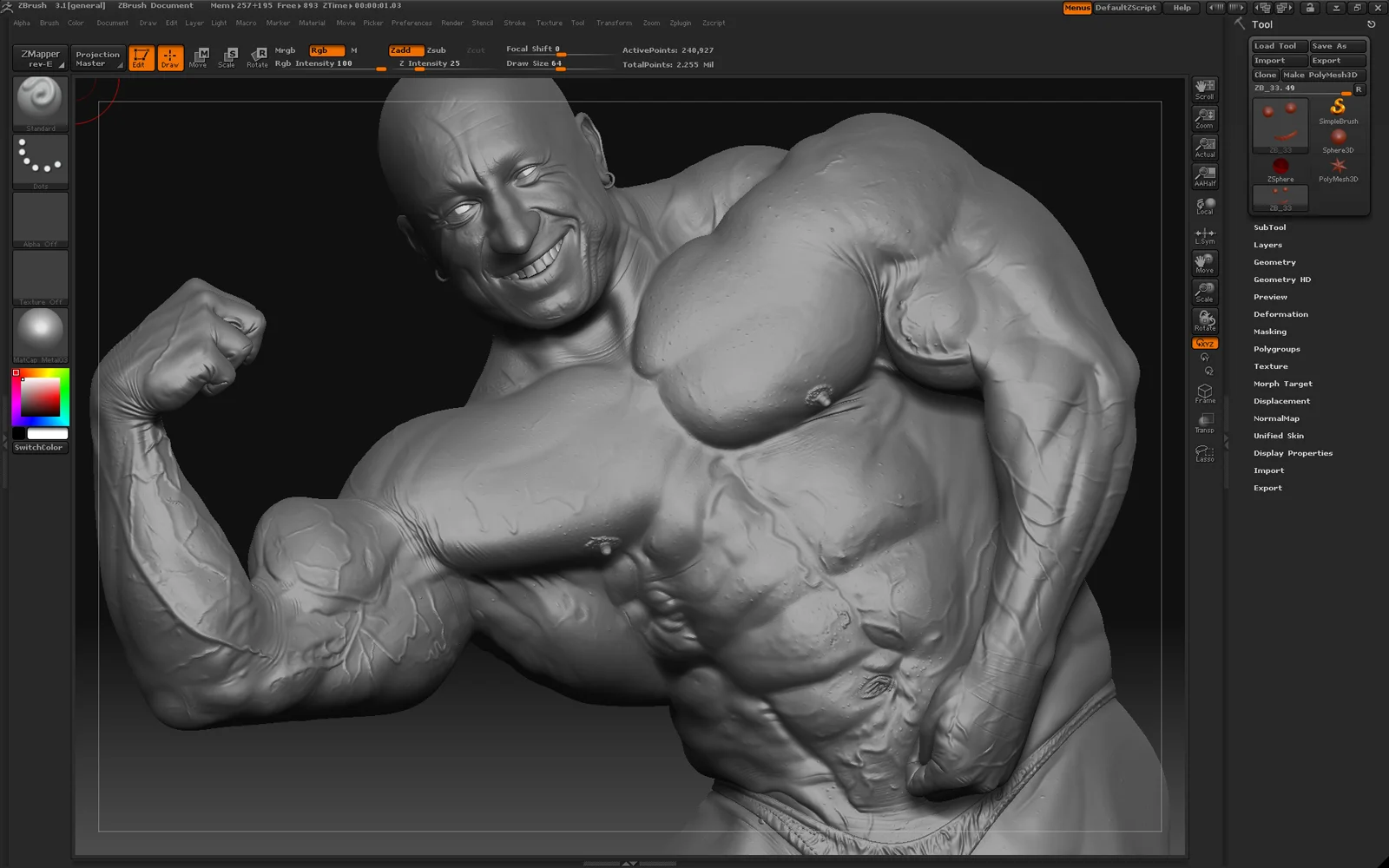Toggle the Rgb paint mode

[326, 50]
